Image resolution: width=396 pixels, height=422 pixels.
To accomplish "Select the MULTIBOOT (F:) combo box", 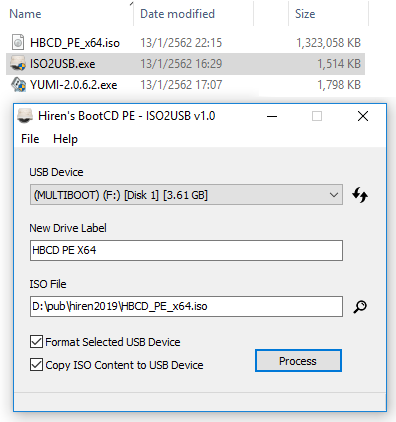I will click(x=186, y=195).
